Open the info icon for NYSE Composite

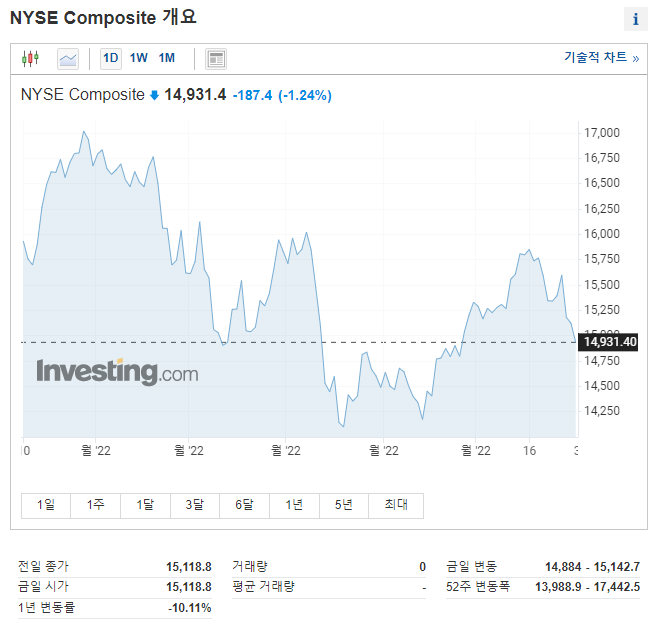635,19
